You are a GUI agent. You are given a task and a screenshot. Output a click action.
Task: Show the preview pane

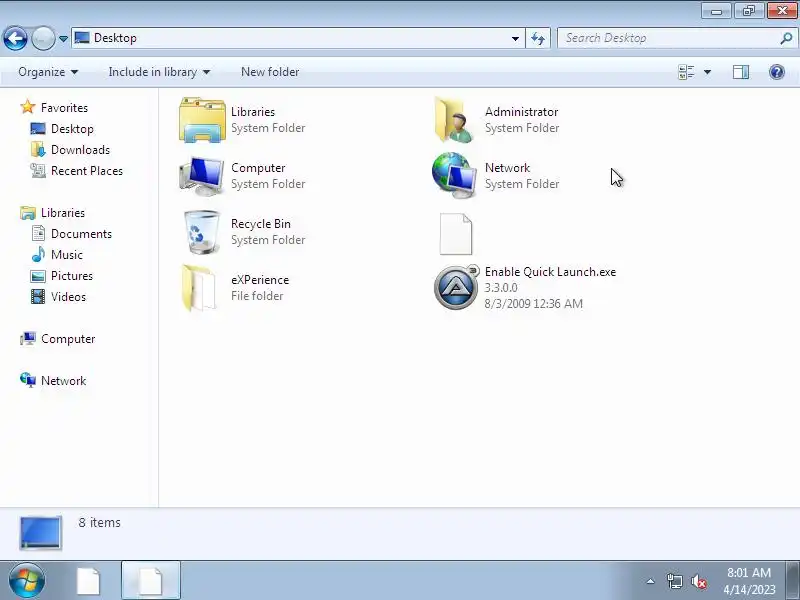pos(741,72)
